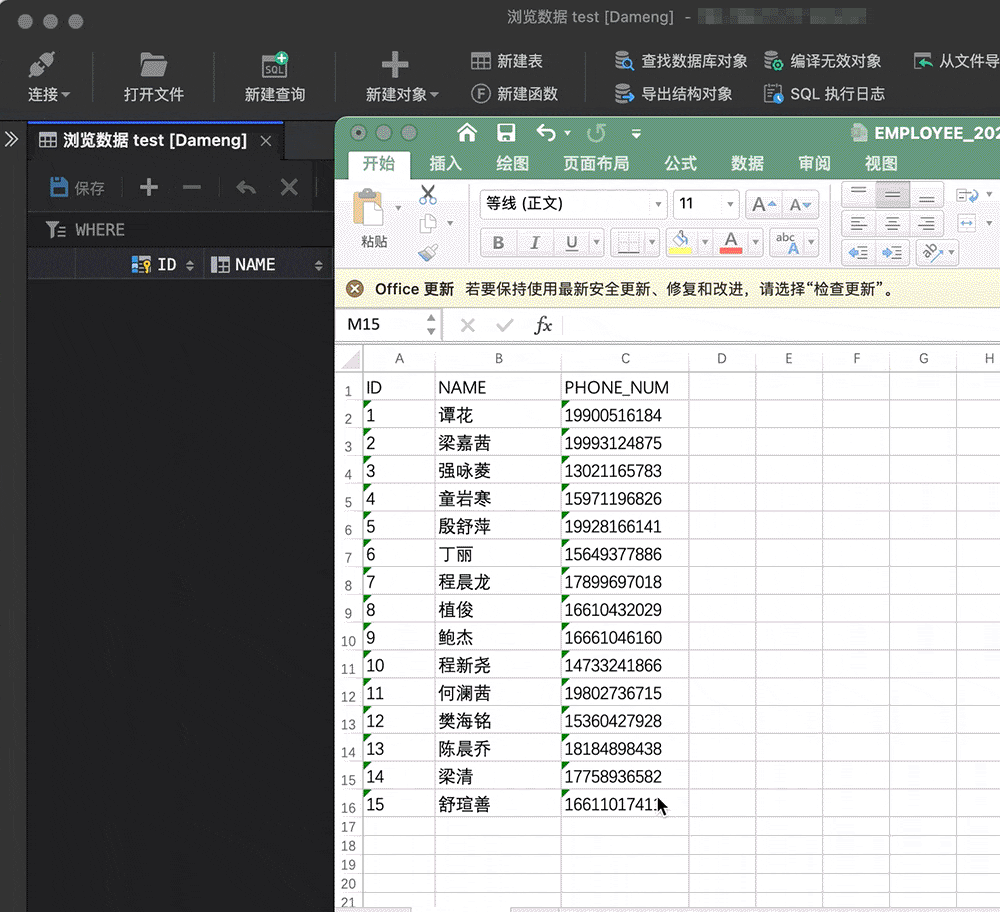Select the 审阅 ribbon tab
1000x912 pixels.
(814, 164)
